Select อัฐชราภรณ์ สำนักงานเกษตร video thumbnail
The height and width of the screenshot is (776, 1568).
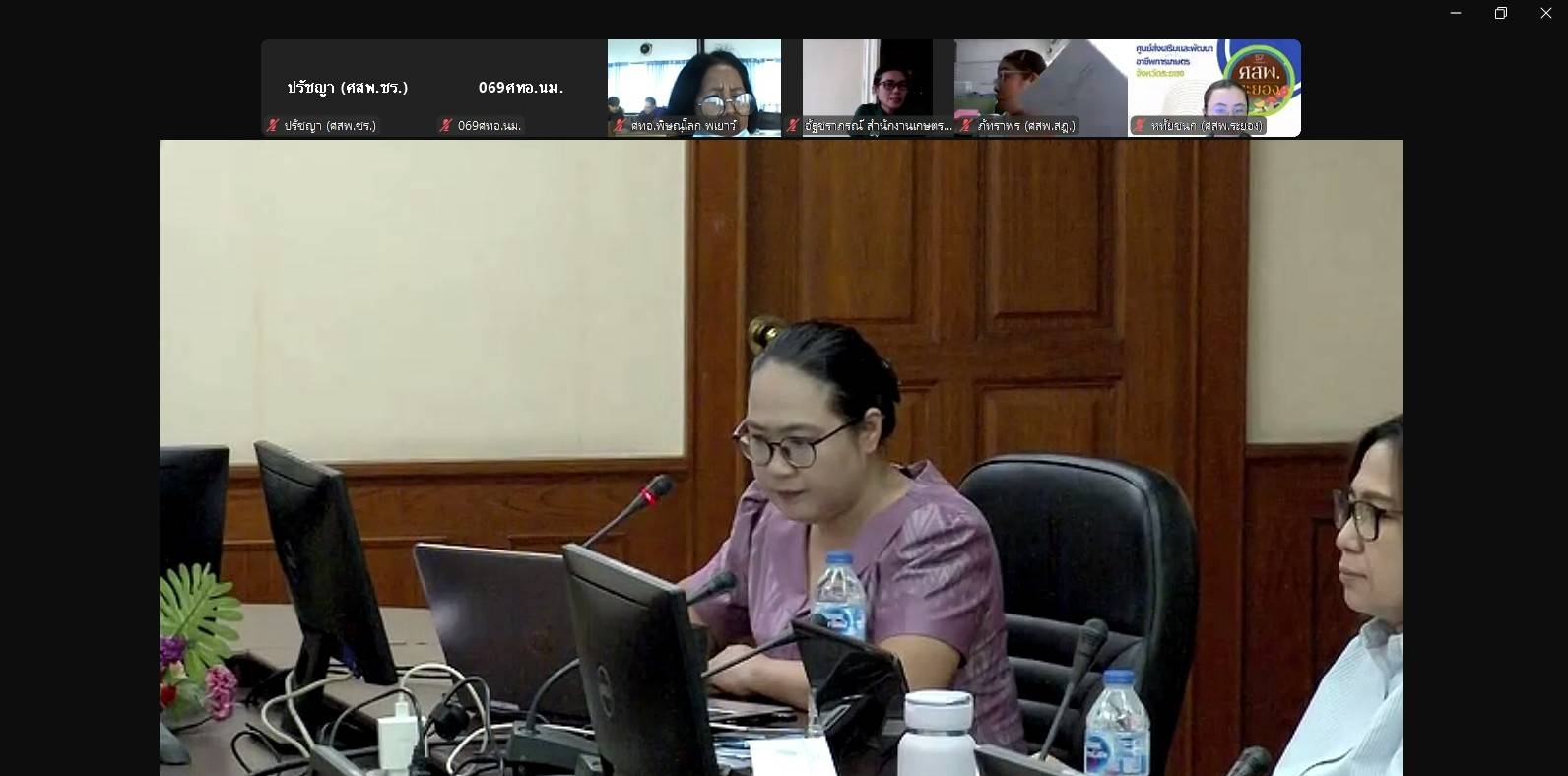coord(867,79)
